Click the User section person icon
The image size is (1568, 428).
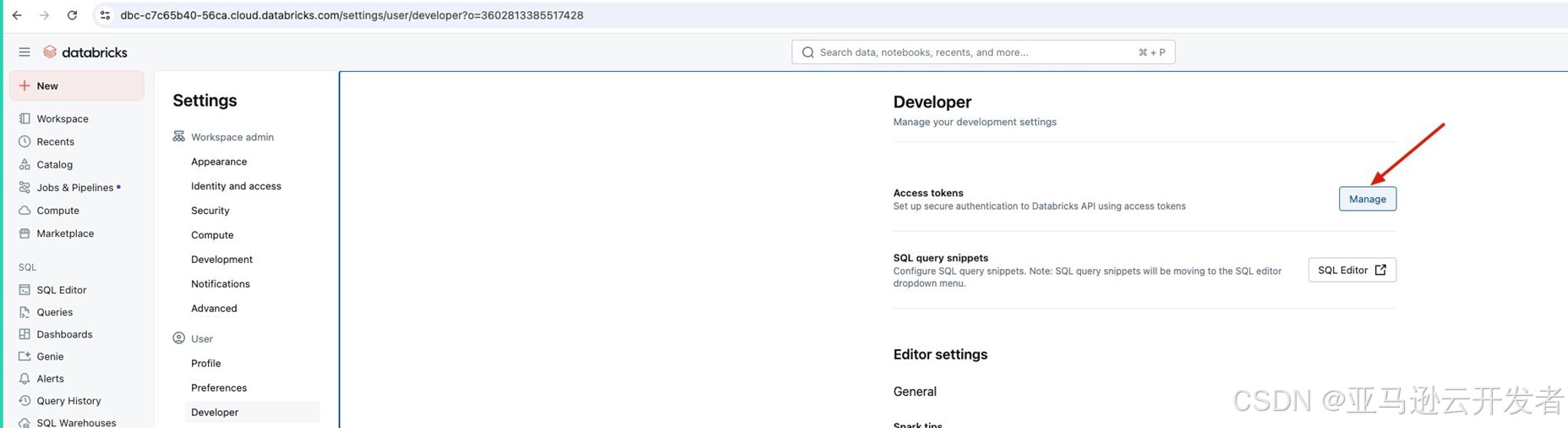pos(178,338)
